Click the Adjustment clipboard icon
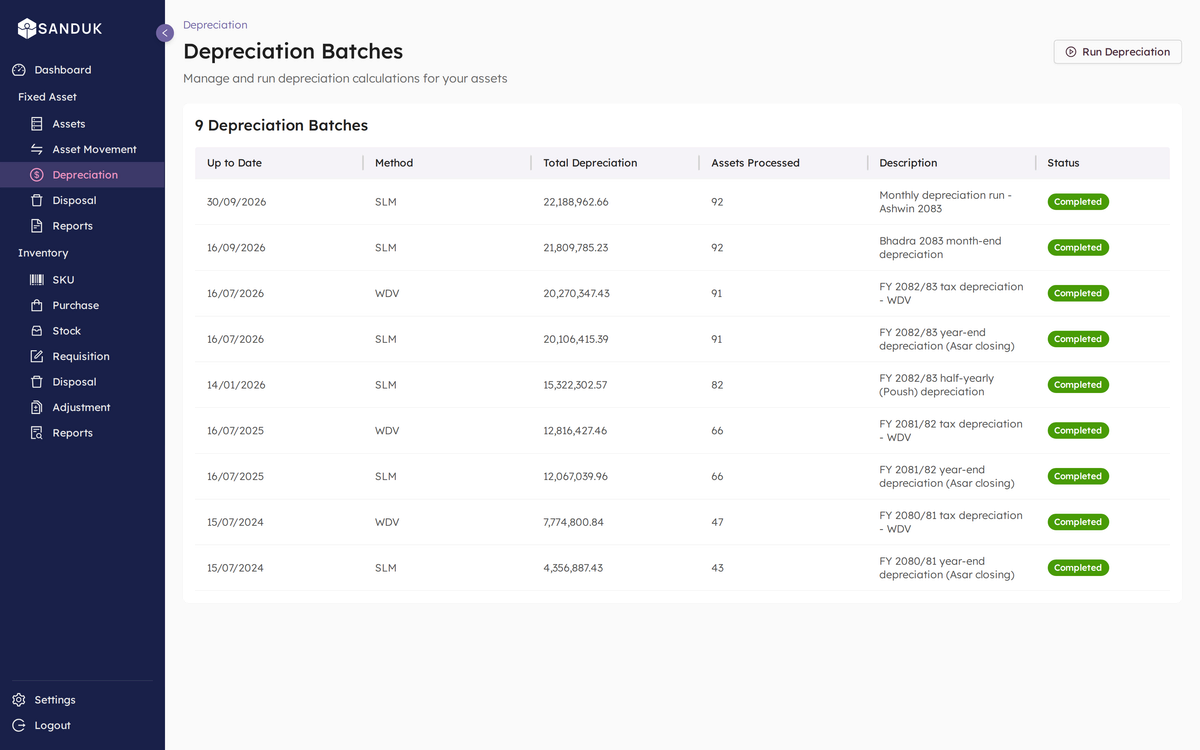Viewport: 1200px width, 750px height. tap(37, 407)
